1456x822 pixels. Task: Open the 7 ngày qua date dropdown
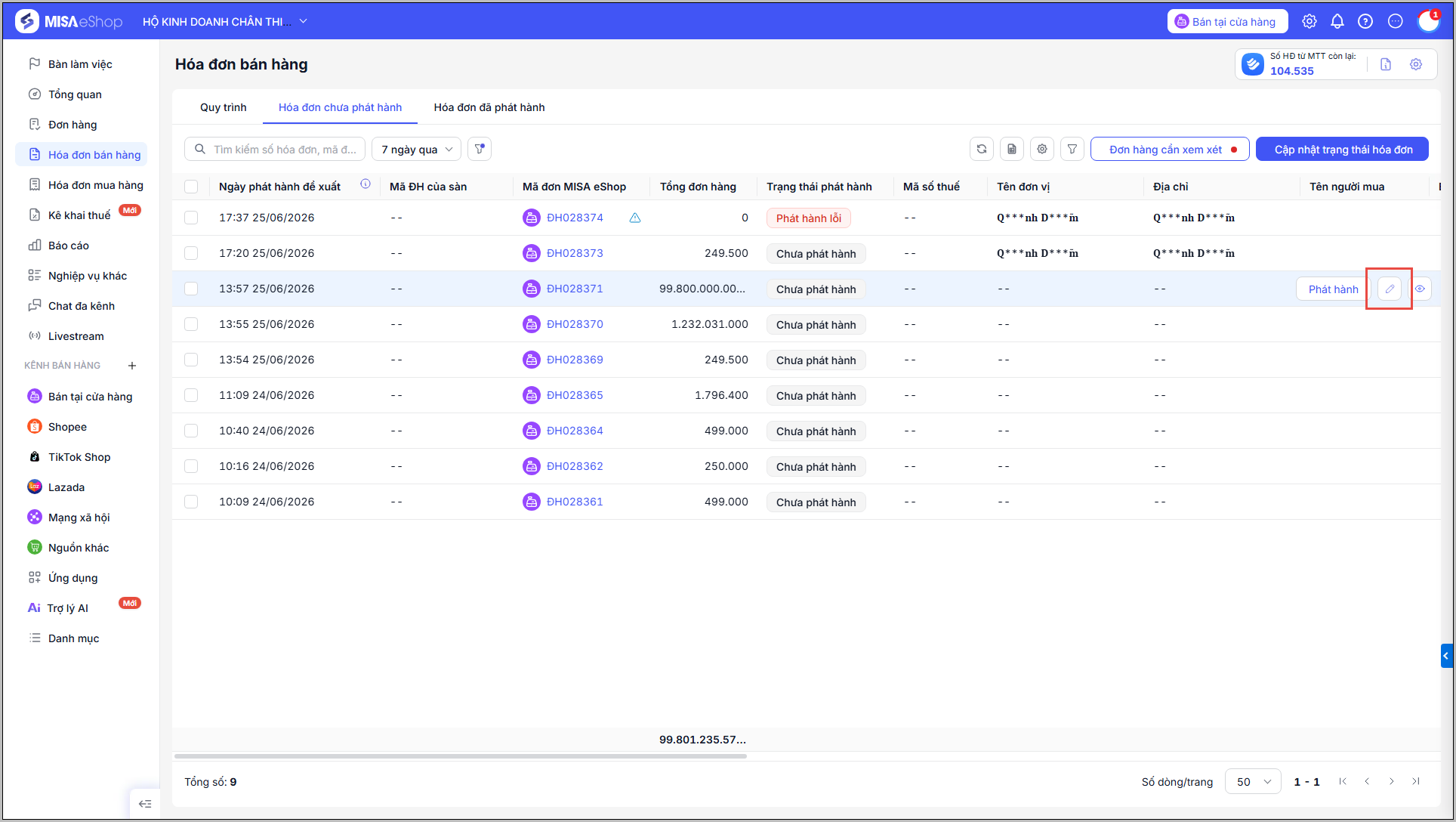click(416, 149)
